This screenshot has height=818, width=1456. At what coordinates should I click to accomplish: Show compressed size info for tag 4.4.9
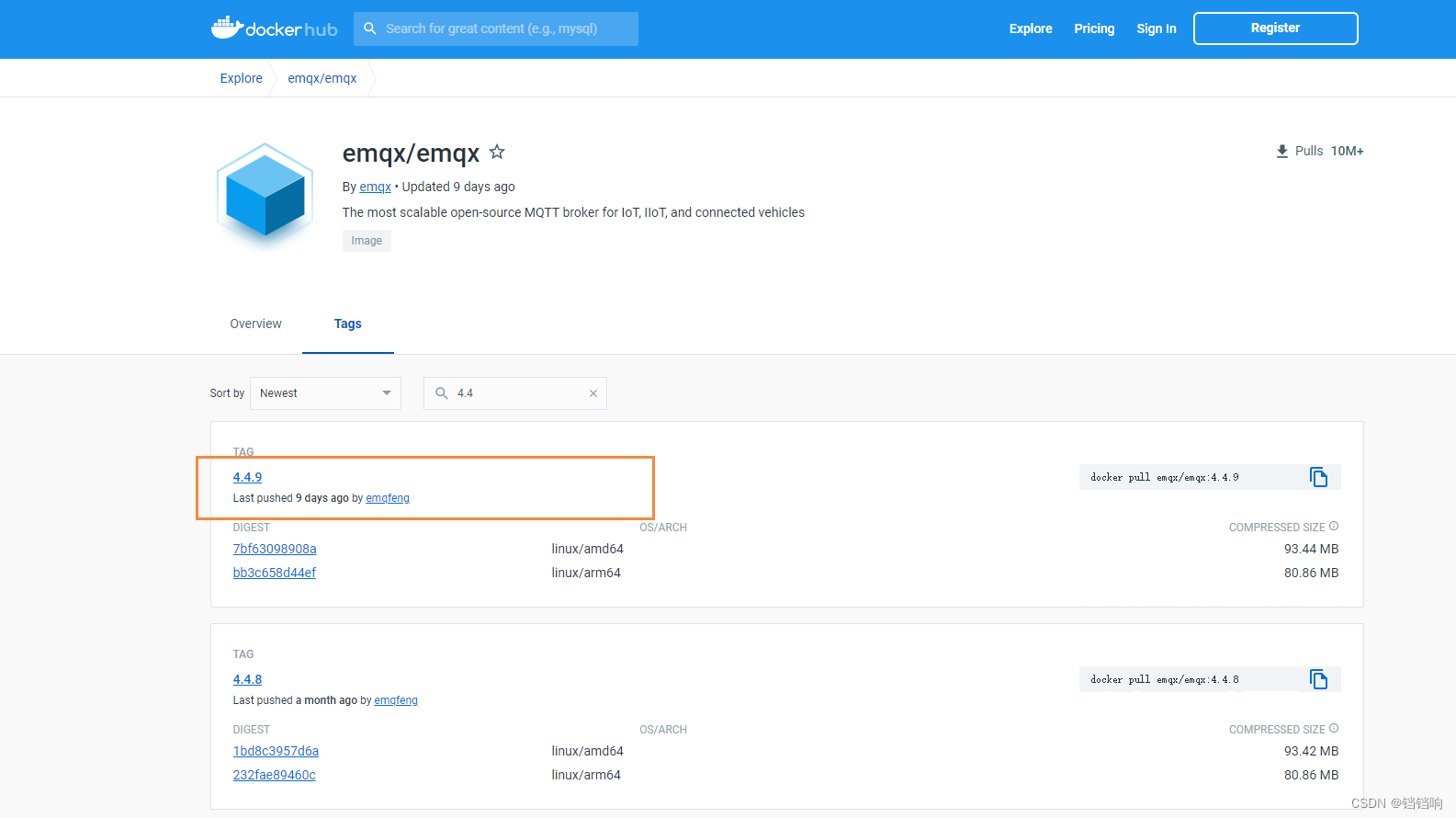[1334, 527]
